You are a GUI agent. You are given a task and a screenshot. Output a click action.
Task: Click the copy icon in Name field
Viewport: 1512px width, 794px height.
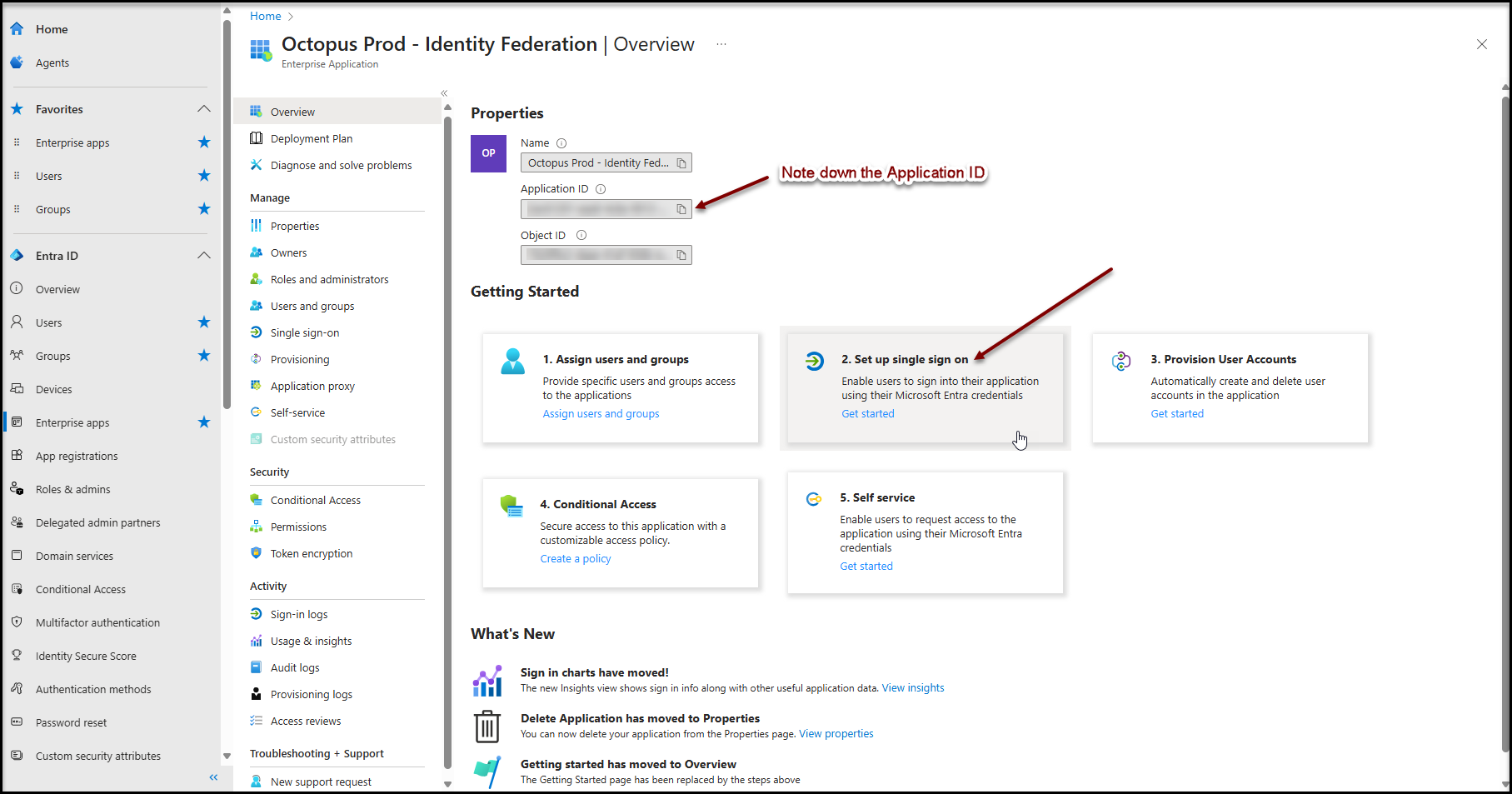[x=681, y=163]
